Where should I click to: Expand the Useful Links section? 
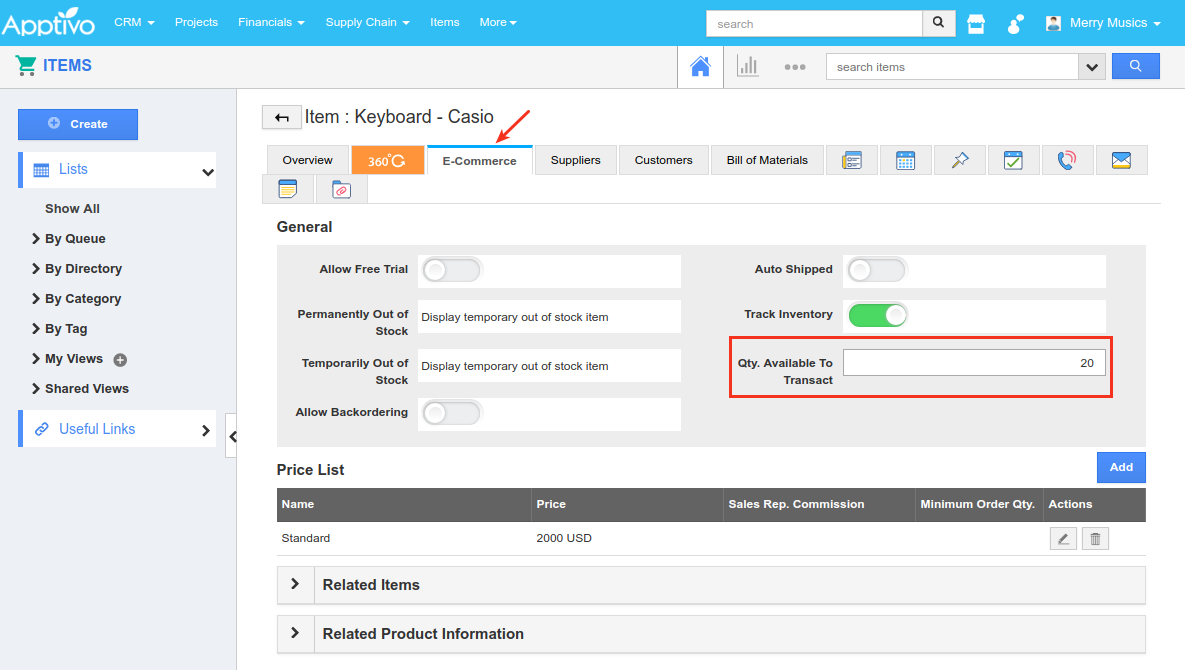tap(119, 429)
